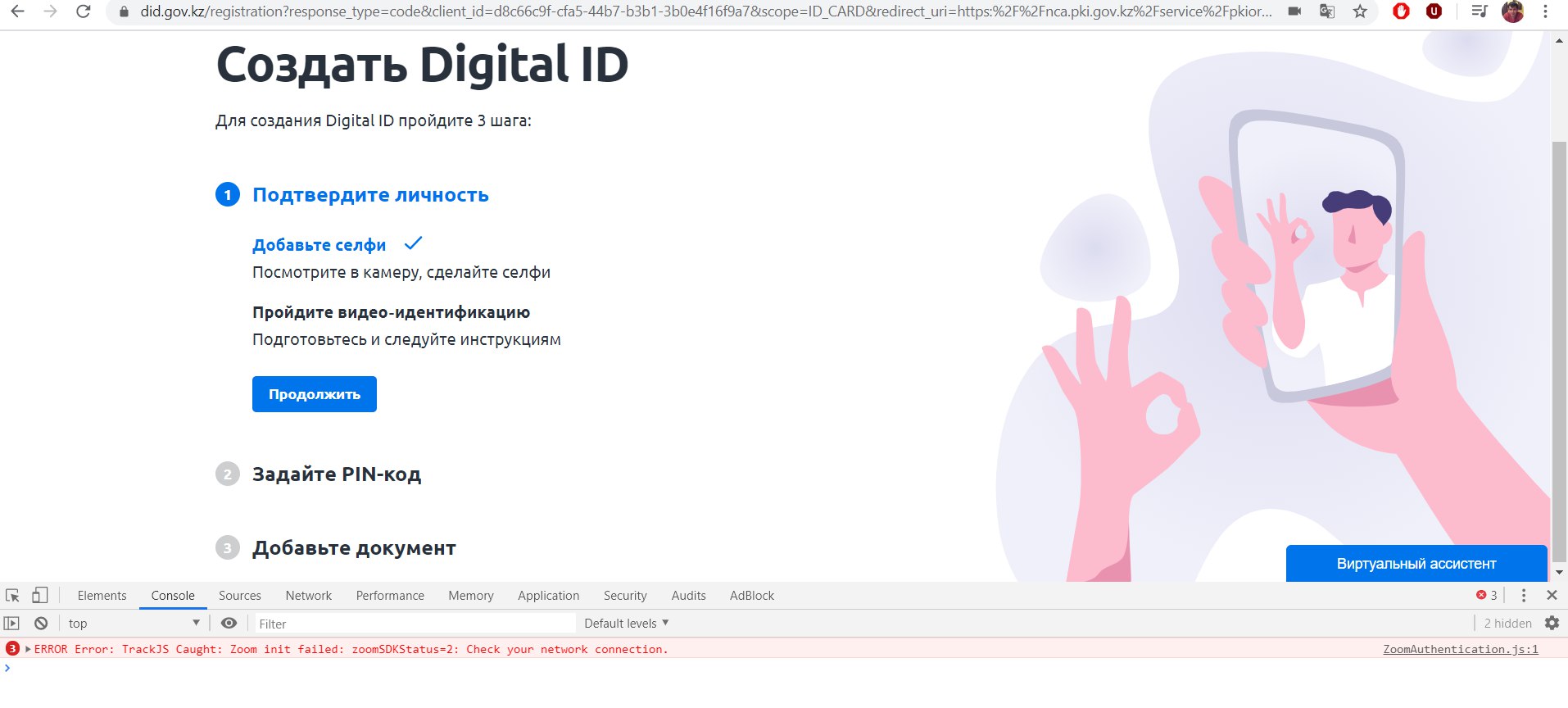Click the console Filter input field
This screenshot has width=1568, height=708.
[415, 624]
